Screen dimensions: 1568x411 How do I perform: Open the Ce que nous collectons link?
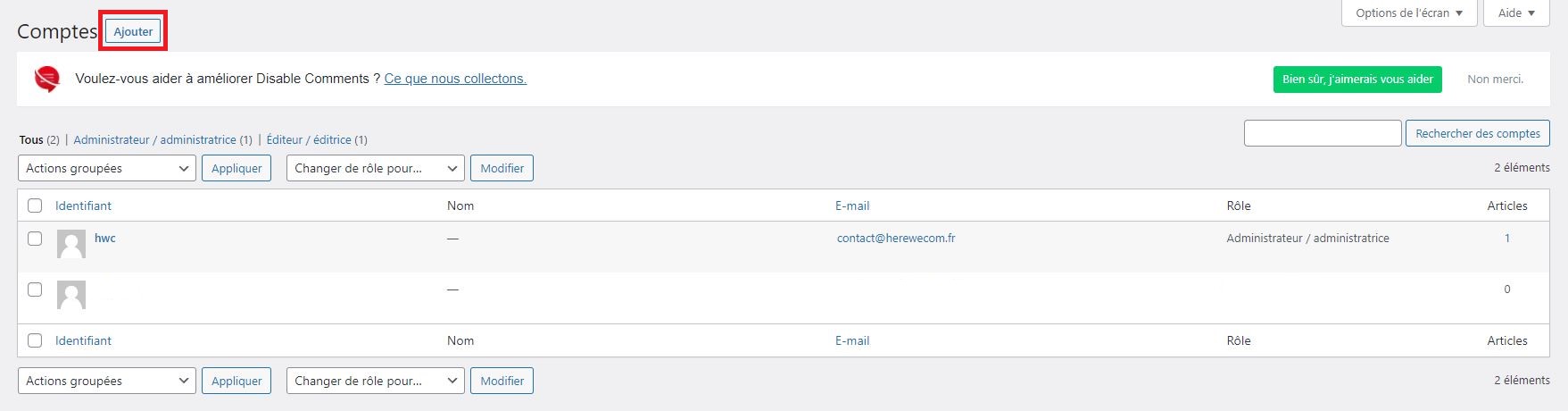tap(455, 79)
